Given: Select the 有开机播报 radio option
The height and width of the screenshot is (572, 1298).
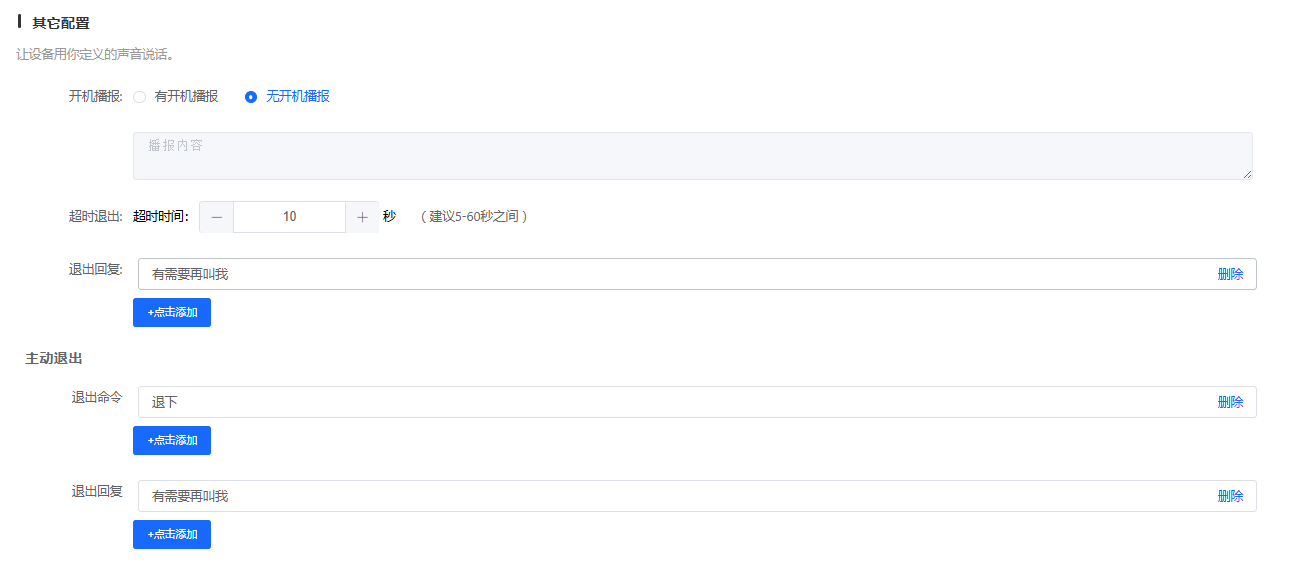Looking at the screenshot, I should coord(140,97).
